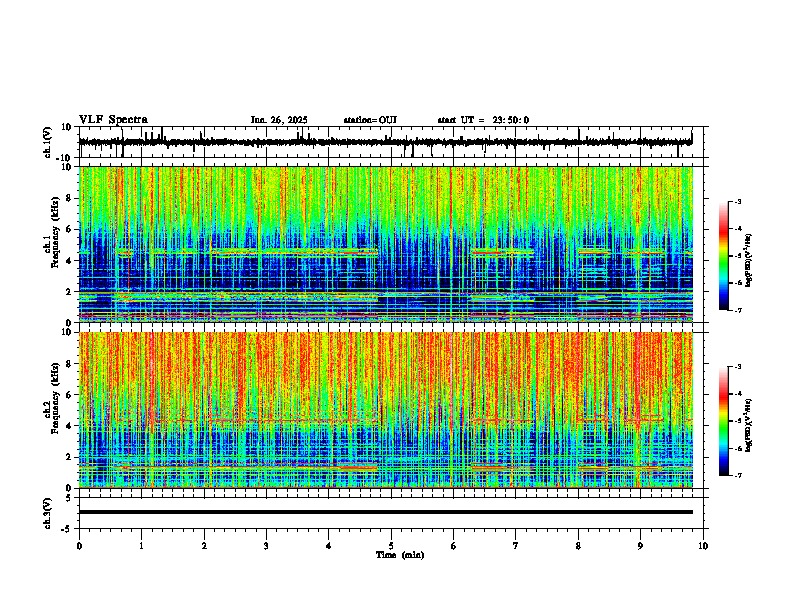Click the "ch.1(V)" axis label

48,142
